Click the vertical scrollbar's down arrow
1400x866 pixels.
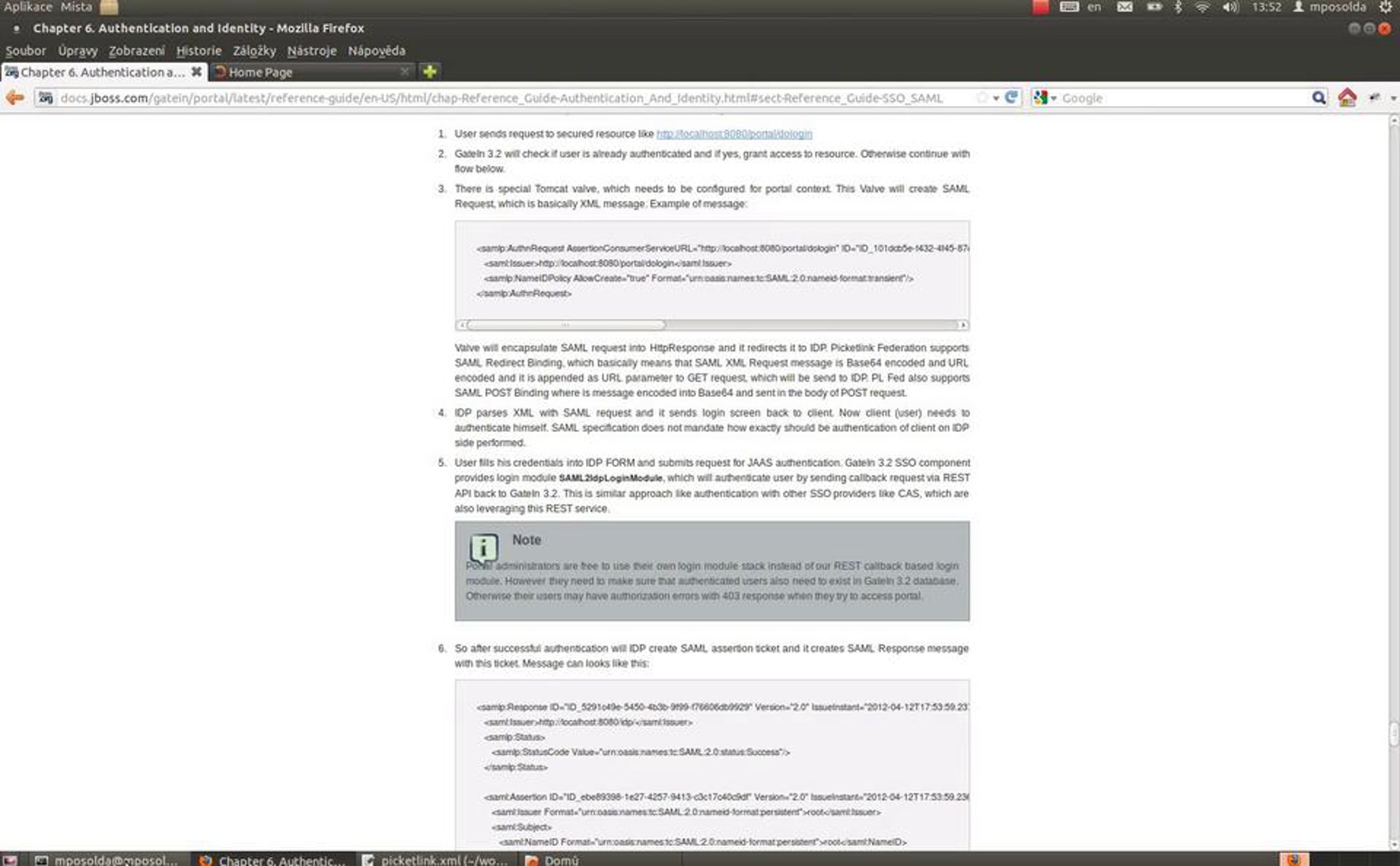point(1394,844)
